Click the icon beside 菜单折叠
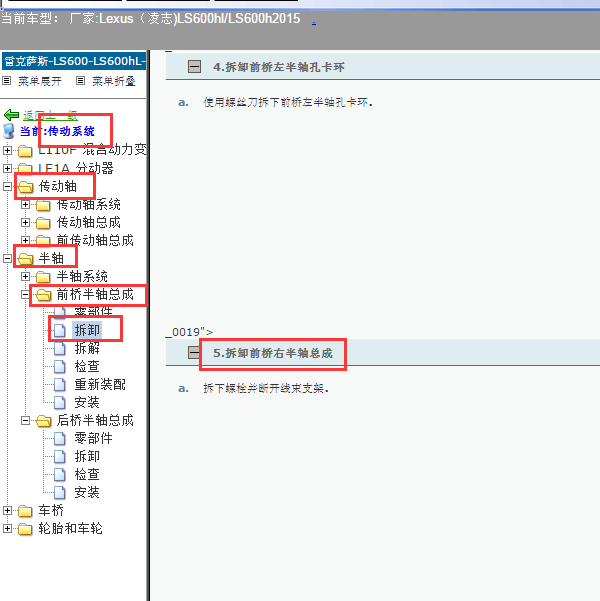 click(x=80, y=80)
